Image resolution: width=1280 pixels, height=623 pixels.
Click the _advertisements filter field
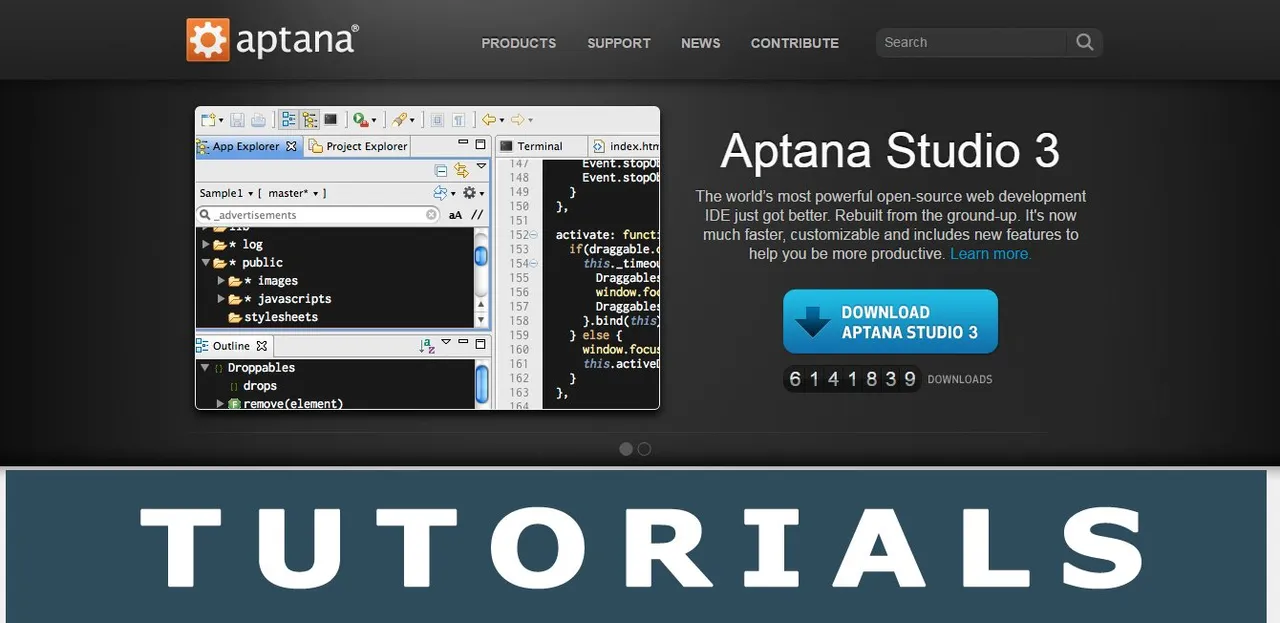coord(318,215)
